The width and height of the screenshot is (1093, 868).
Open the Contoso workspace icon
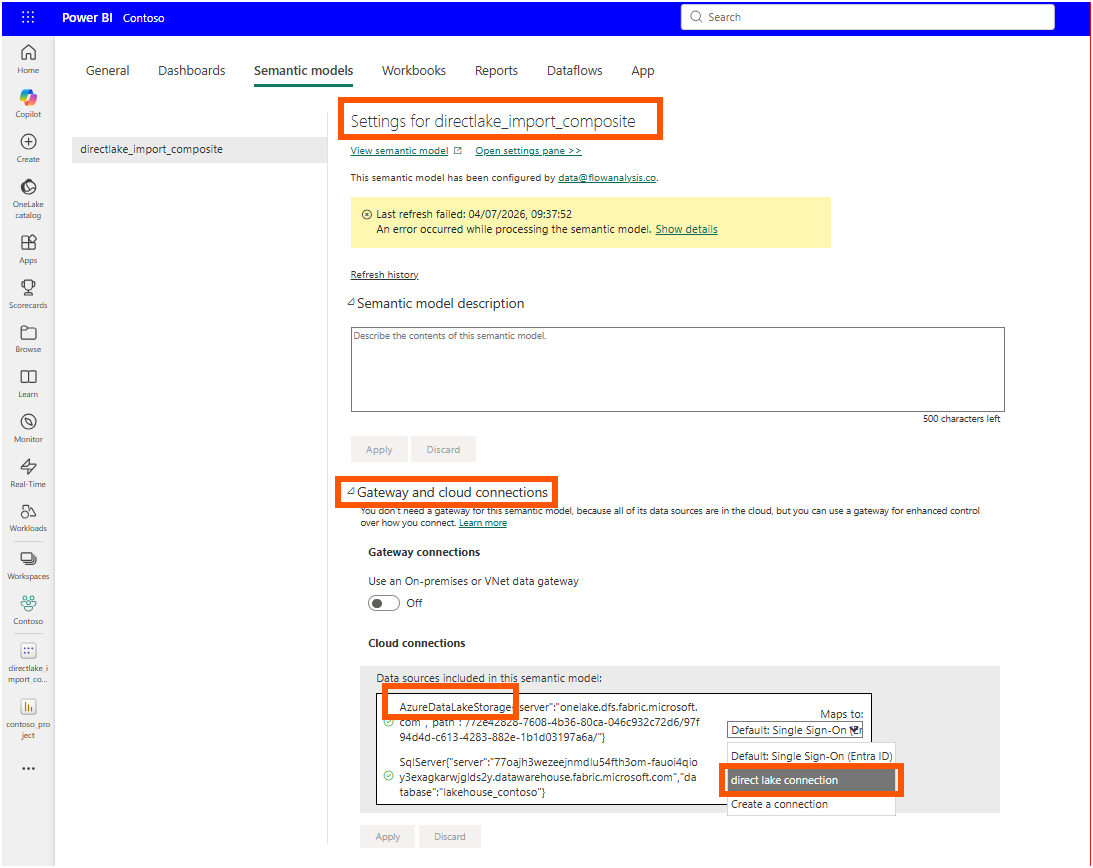point(28,603)
